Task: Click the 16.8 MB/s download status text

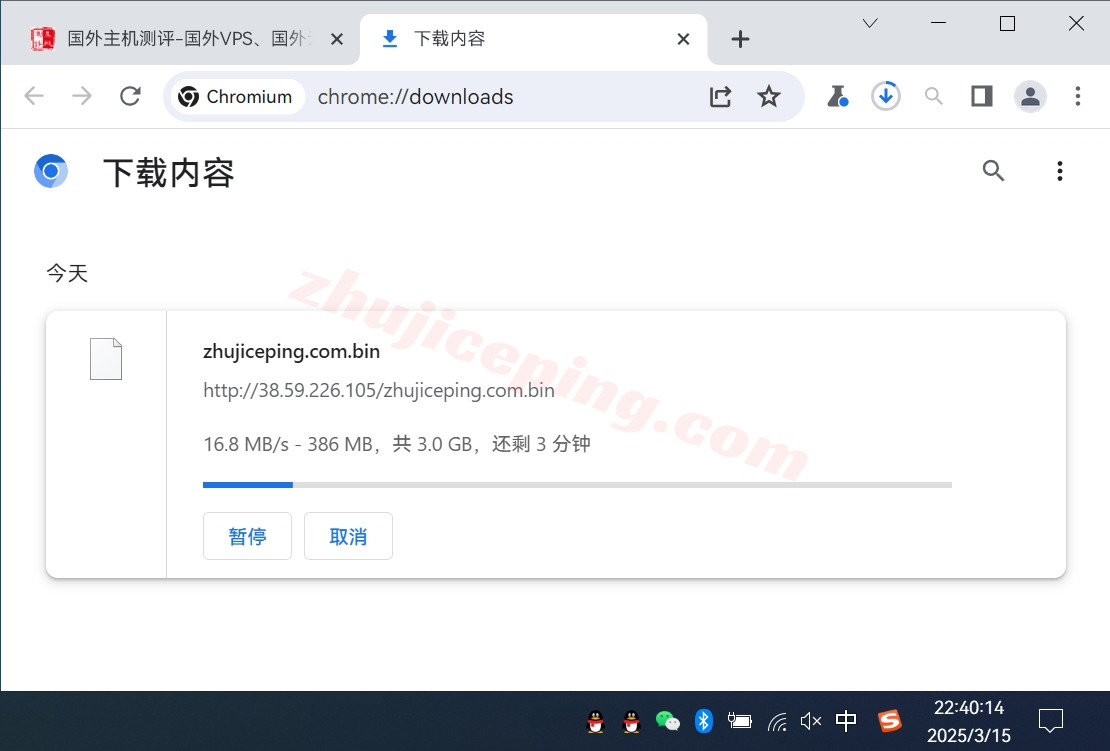Action: (396, 444)
